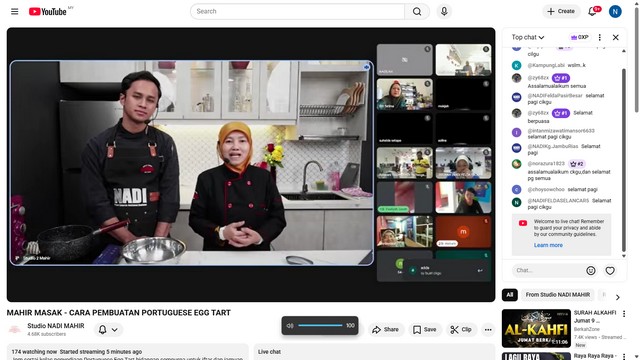The width and height of the screenshot is (640, 360).
Task: Open the notifications bell in the header
Action: 592,11
